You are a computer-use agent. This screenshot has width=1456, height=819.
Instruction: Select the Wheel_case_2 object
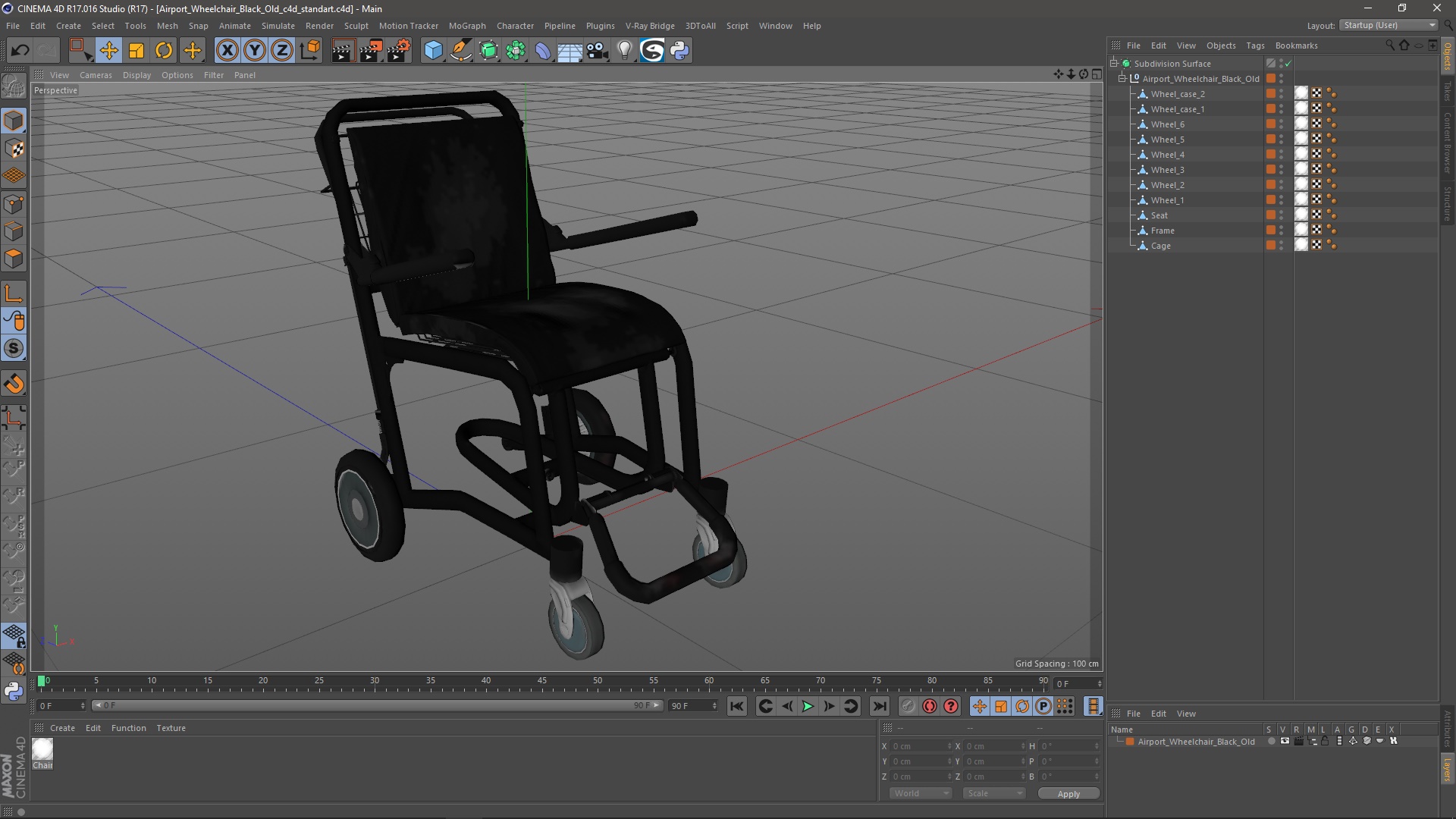click(1177, 94)
